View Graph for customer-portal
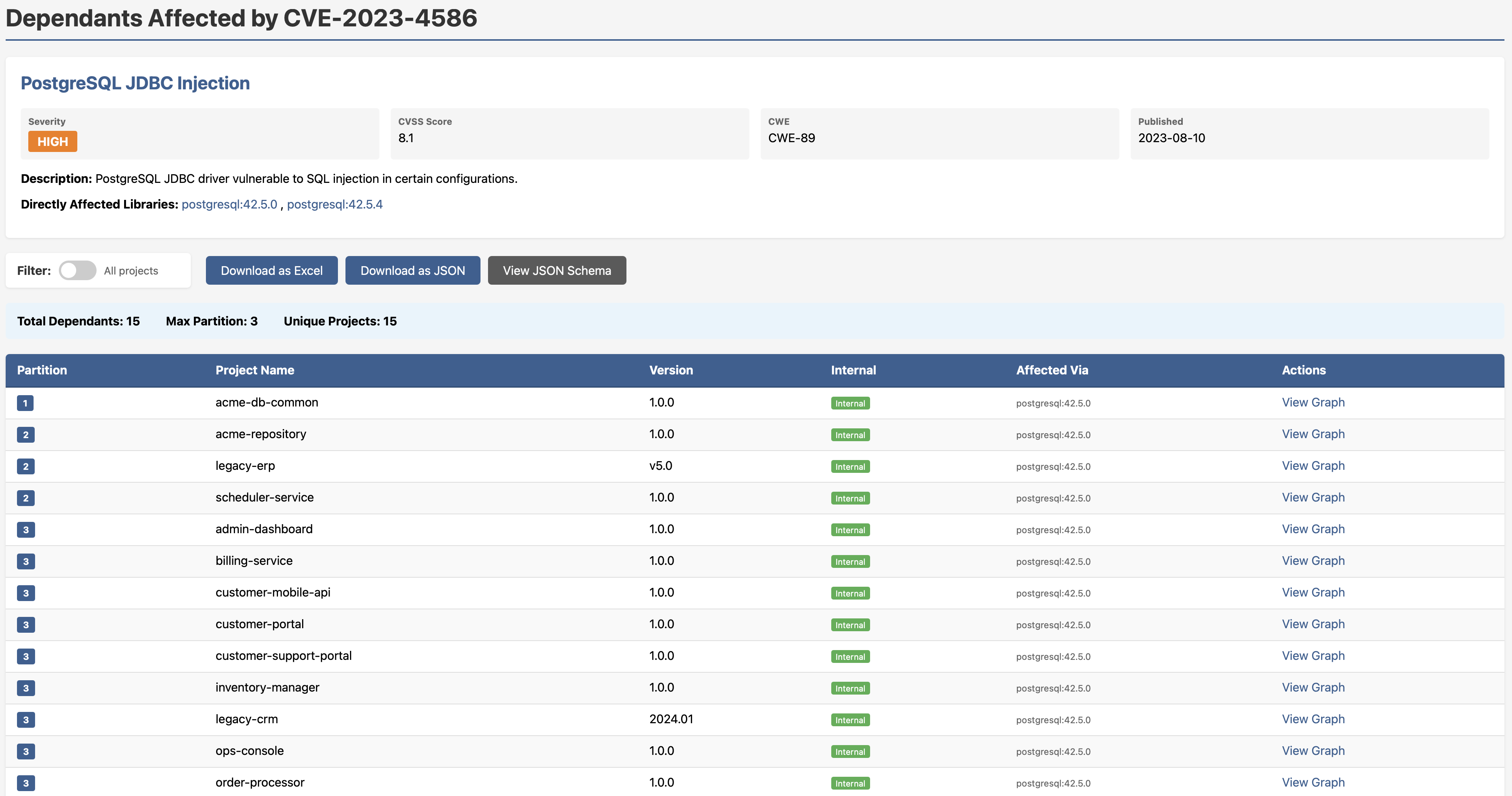Image resolution: width=1512 pixels, height=796 pixels. pos(1314,624)
